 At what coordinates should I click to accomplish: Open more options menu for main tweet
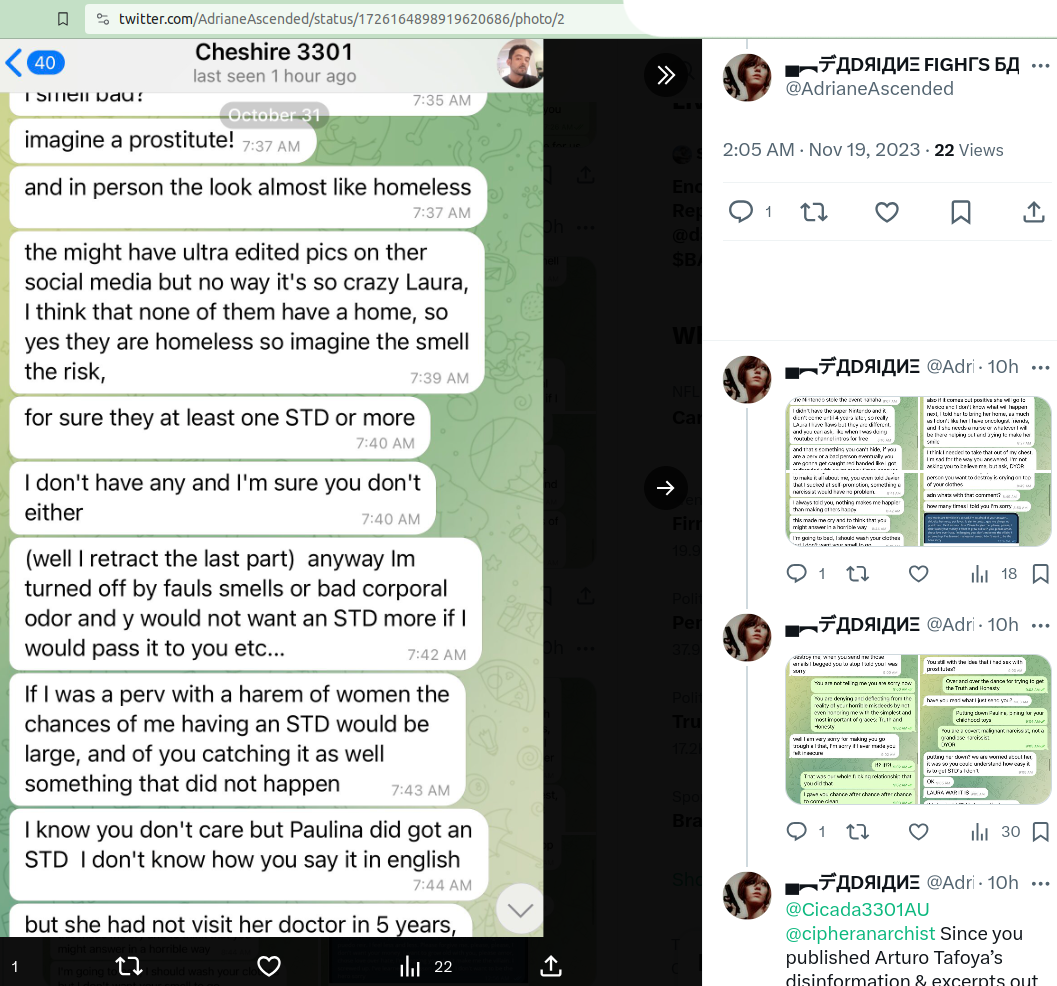[1040, 65]
